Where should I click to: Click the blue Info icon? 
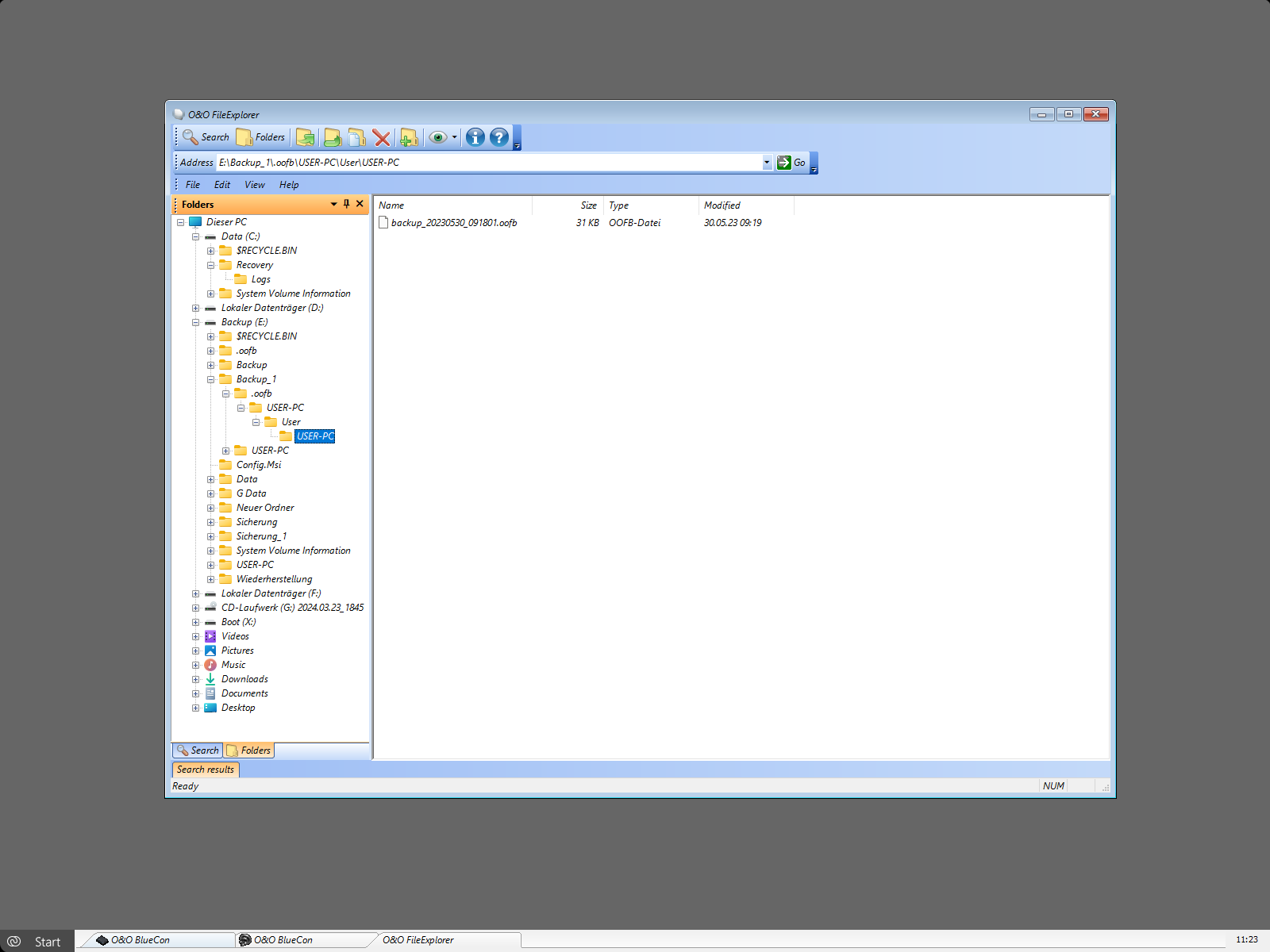(x=475, y=137)
